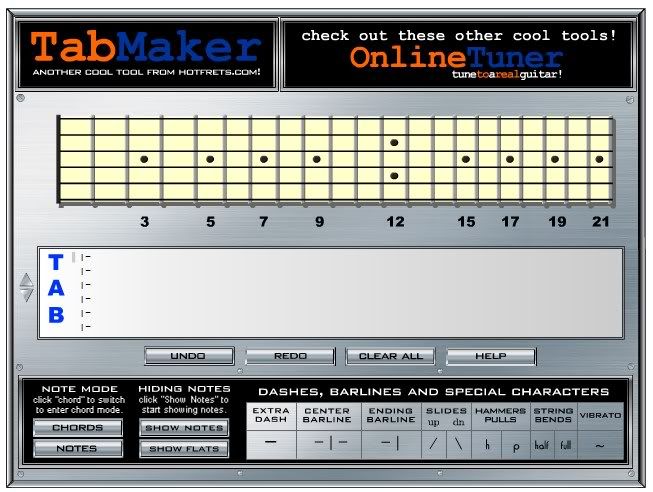Click fret number 3 label

[145, 222]
